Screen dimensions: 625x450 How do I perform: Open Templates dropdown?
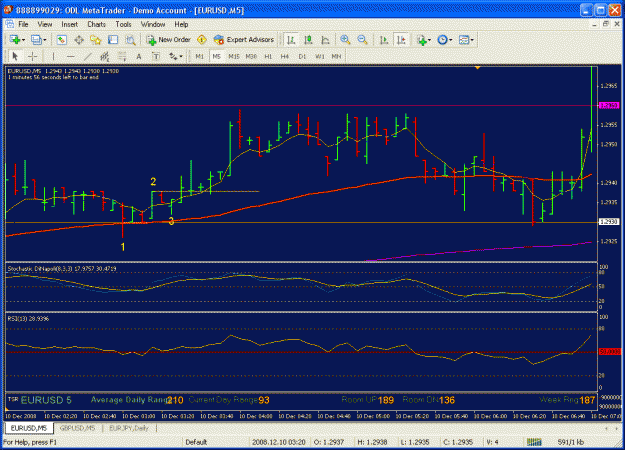[x=466, y=40]
